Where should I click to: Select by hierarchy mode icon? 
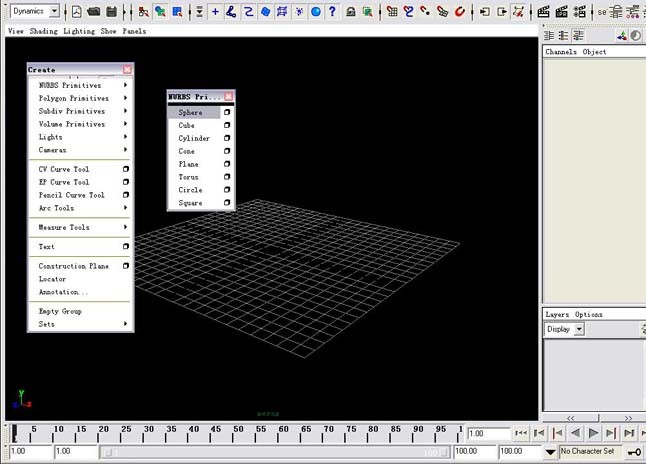(x=143, y=12)
